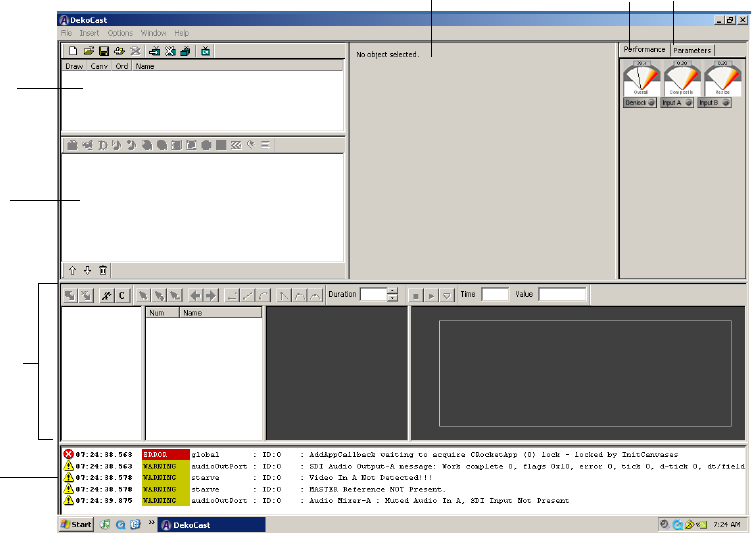Select the 'SDI Audio Output-A message' log line
Image resolution: width=752 pixels, height=533 pixels.
pos(404,466)
